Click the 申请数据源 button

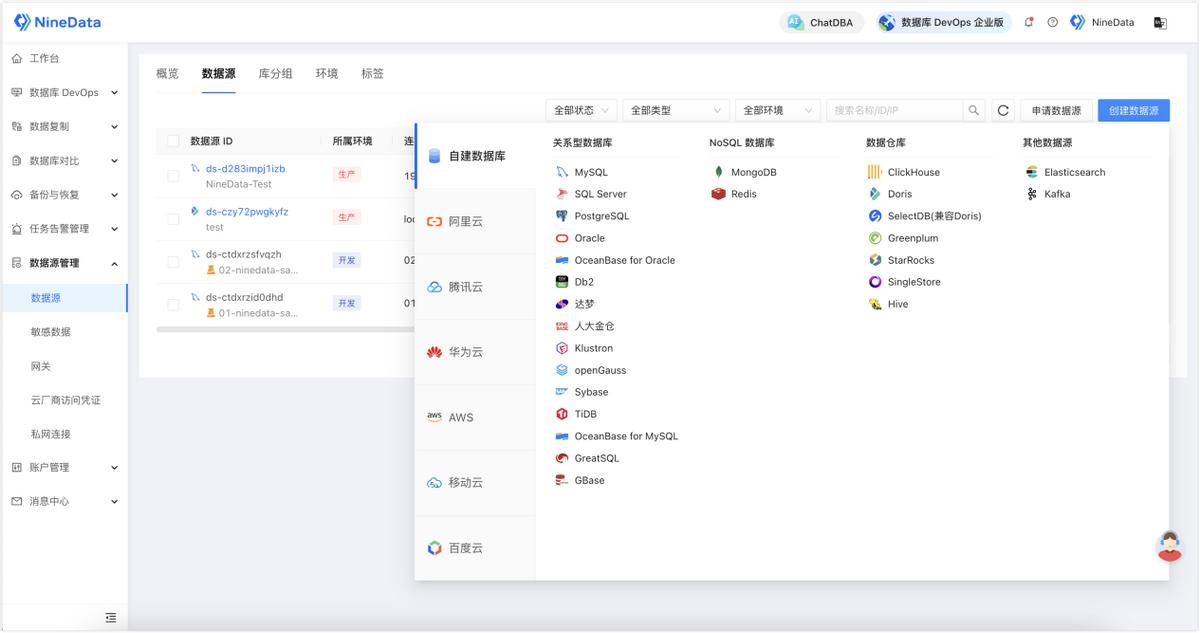(x=1056, y=111)
